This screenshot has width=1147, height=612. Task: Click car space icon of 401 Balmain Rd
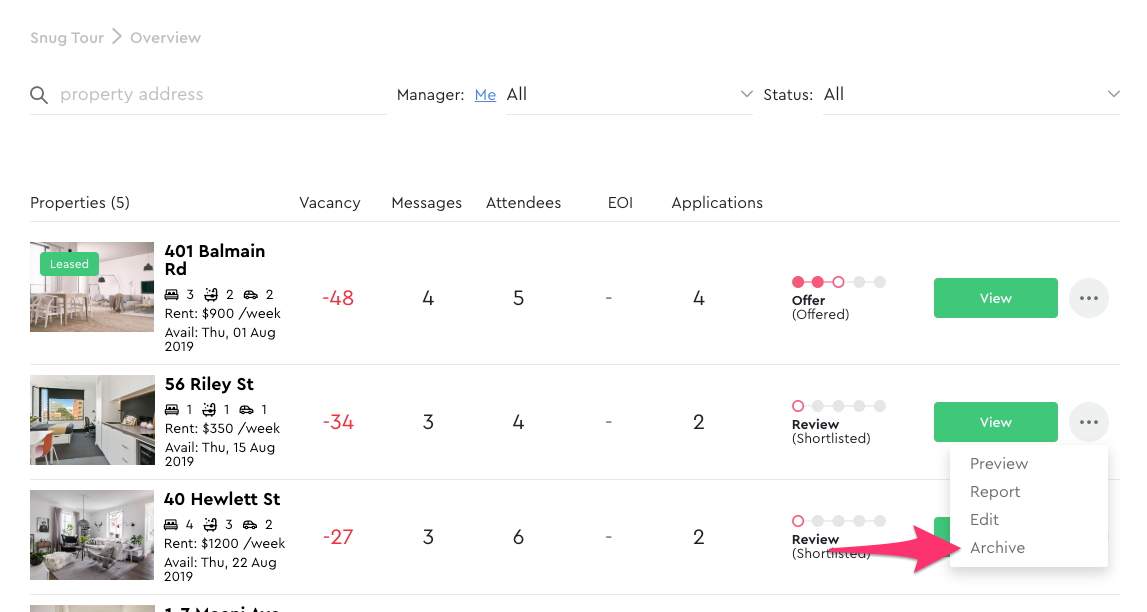(x=250, y=295)
